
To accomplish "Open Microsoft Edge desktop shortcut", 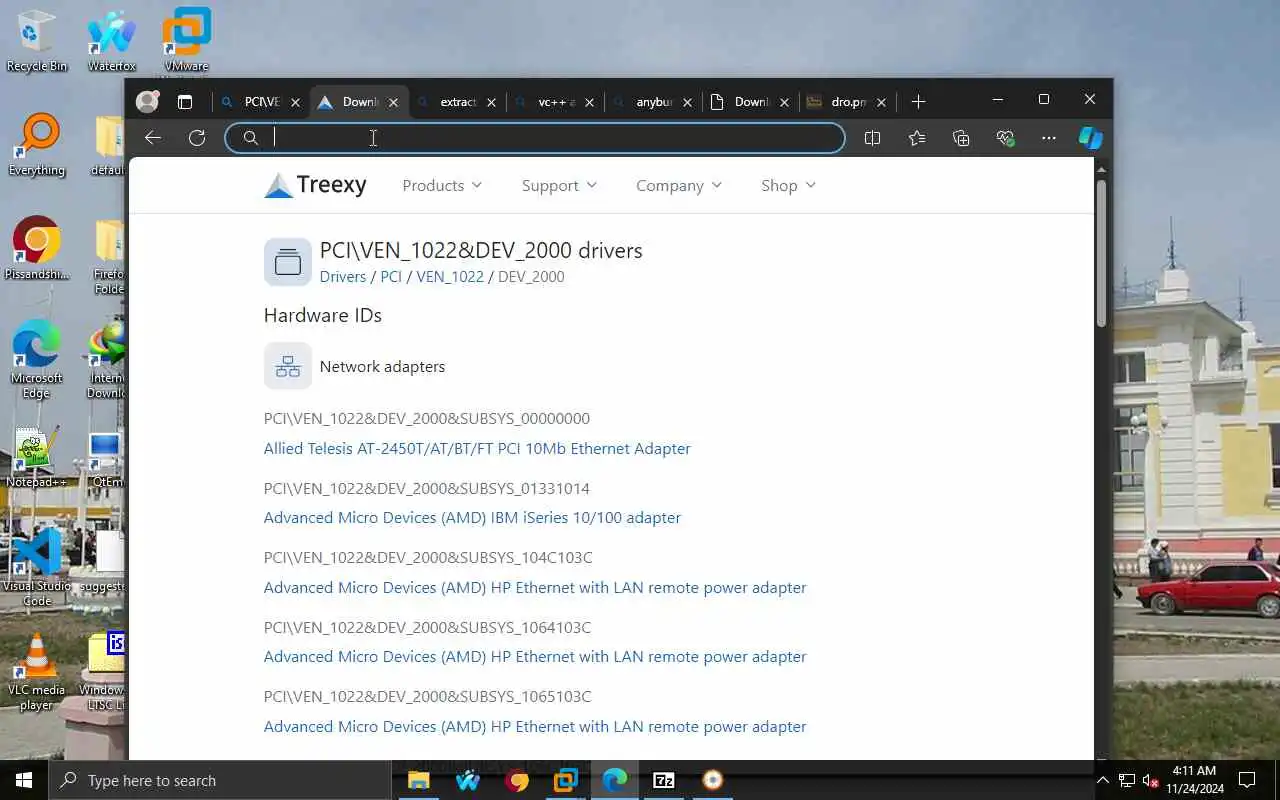I will (x=37, y=358).
